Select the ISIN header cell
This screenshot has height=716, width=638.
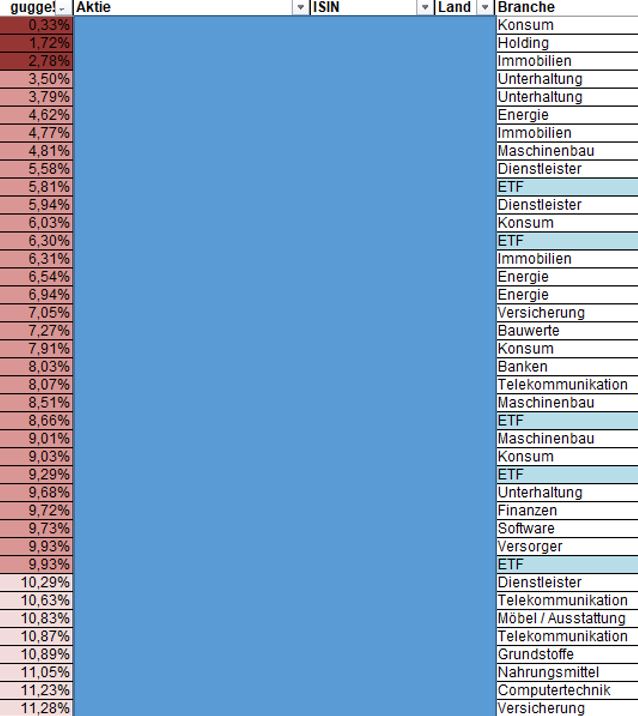tap(372, 7)
